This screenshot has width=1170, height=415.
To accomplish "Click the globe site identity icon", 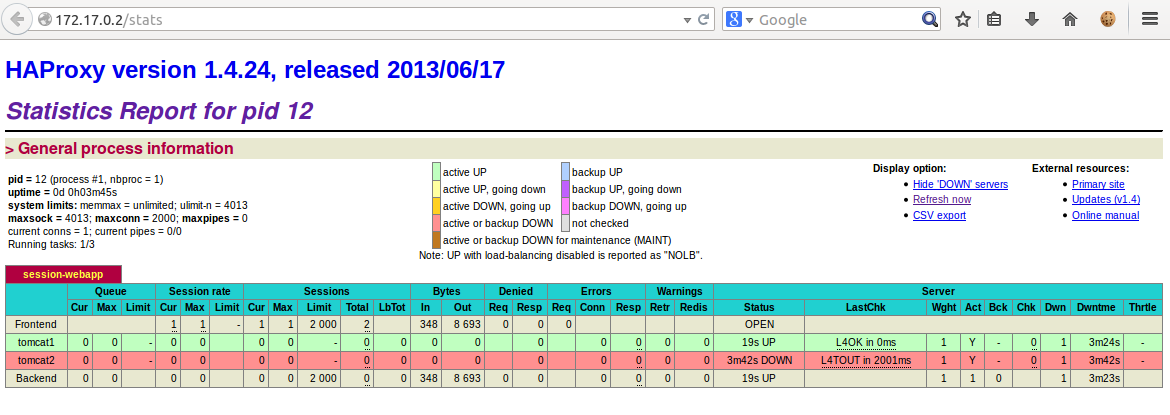I will 45,20.
